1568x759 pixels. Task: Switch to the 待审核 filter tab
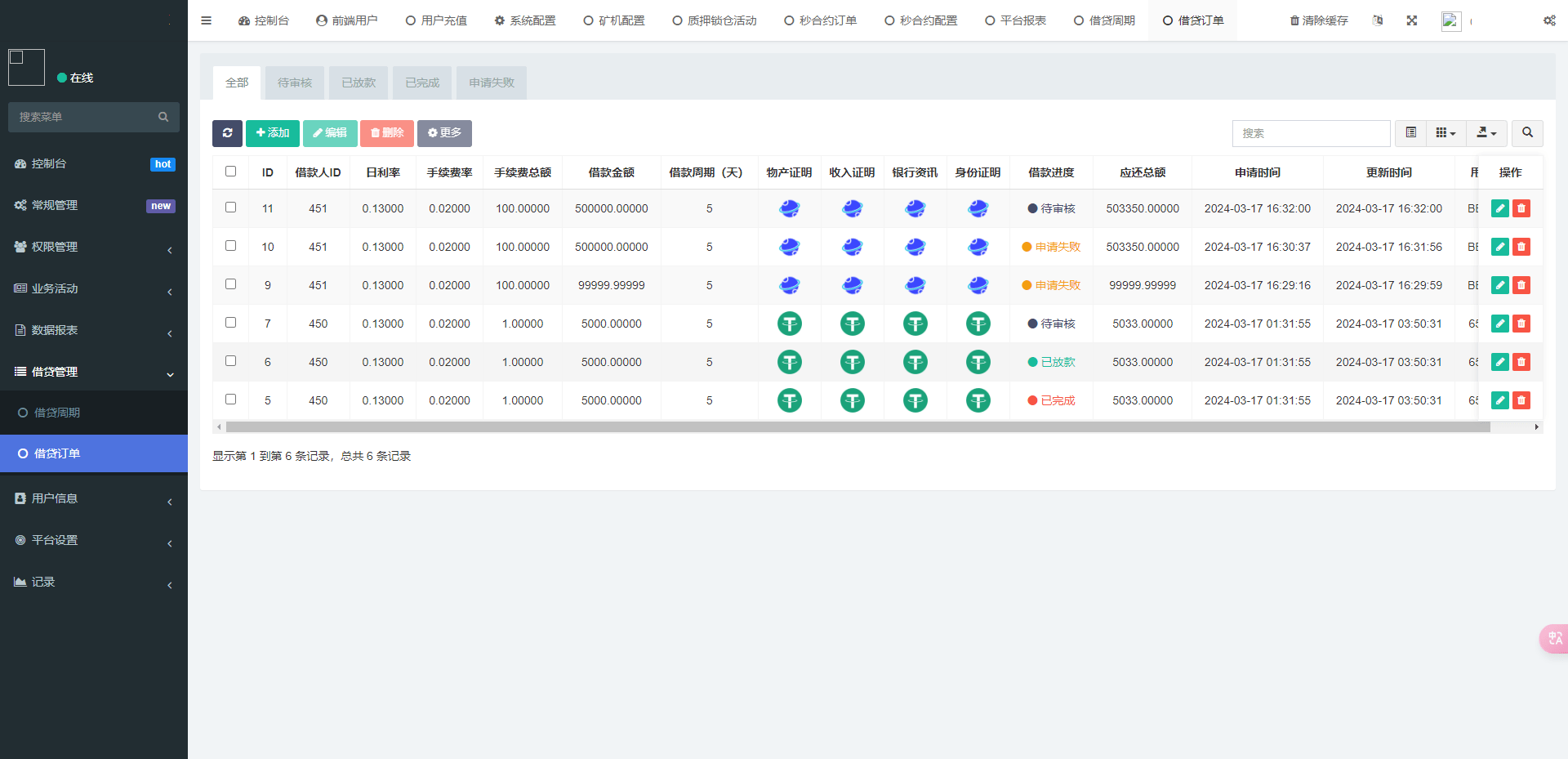pyautogui.click(x=294, y=83)
